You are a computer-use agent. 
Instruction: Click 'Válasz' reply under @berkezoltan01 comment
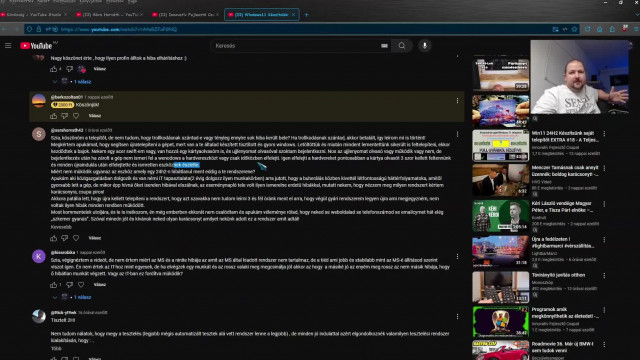95,116
